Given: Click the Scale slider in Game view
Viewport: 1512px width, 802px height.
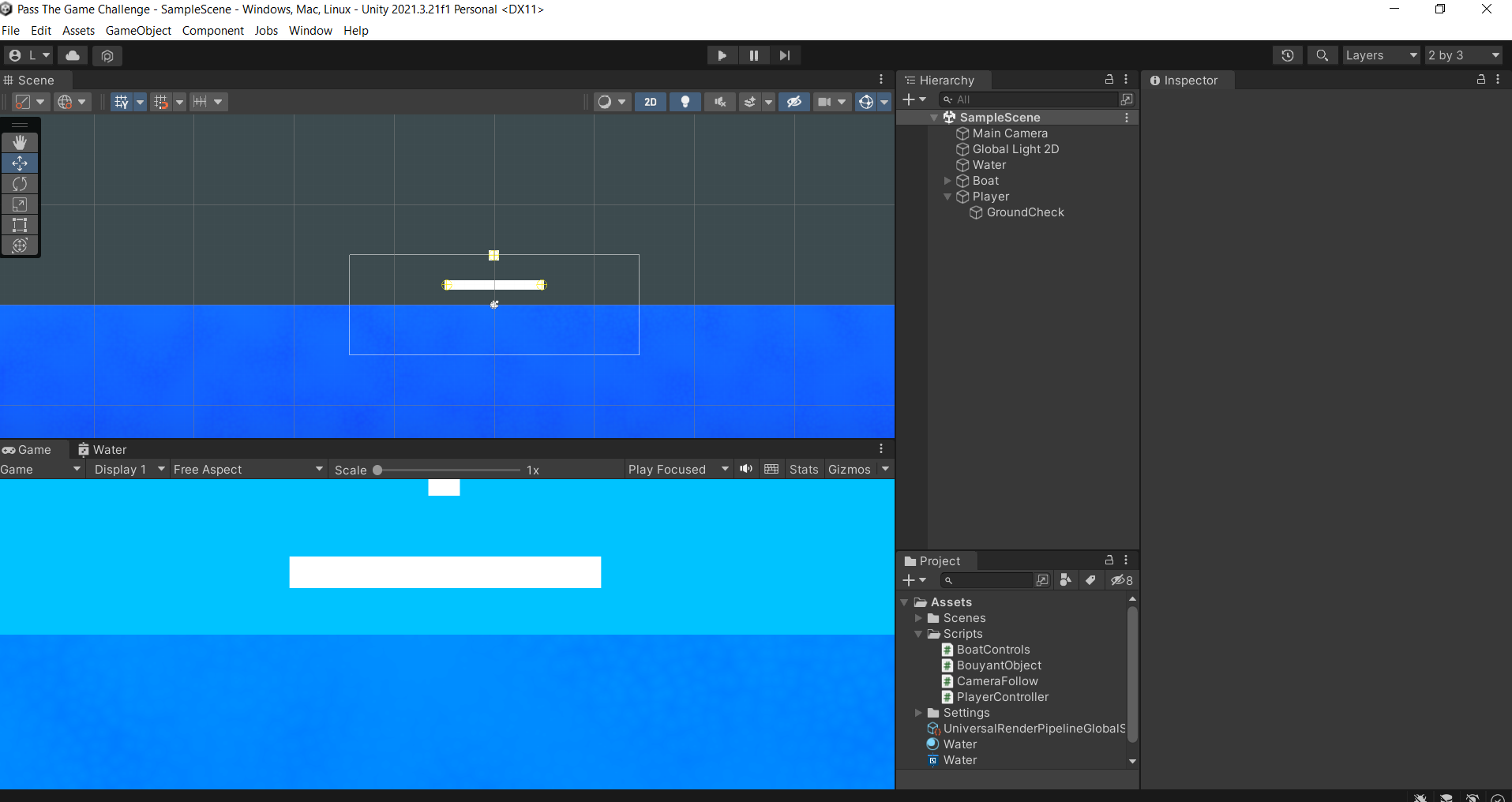Looking at the screenshot, I should [x=377, y=470].
